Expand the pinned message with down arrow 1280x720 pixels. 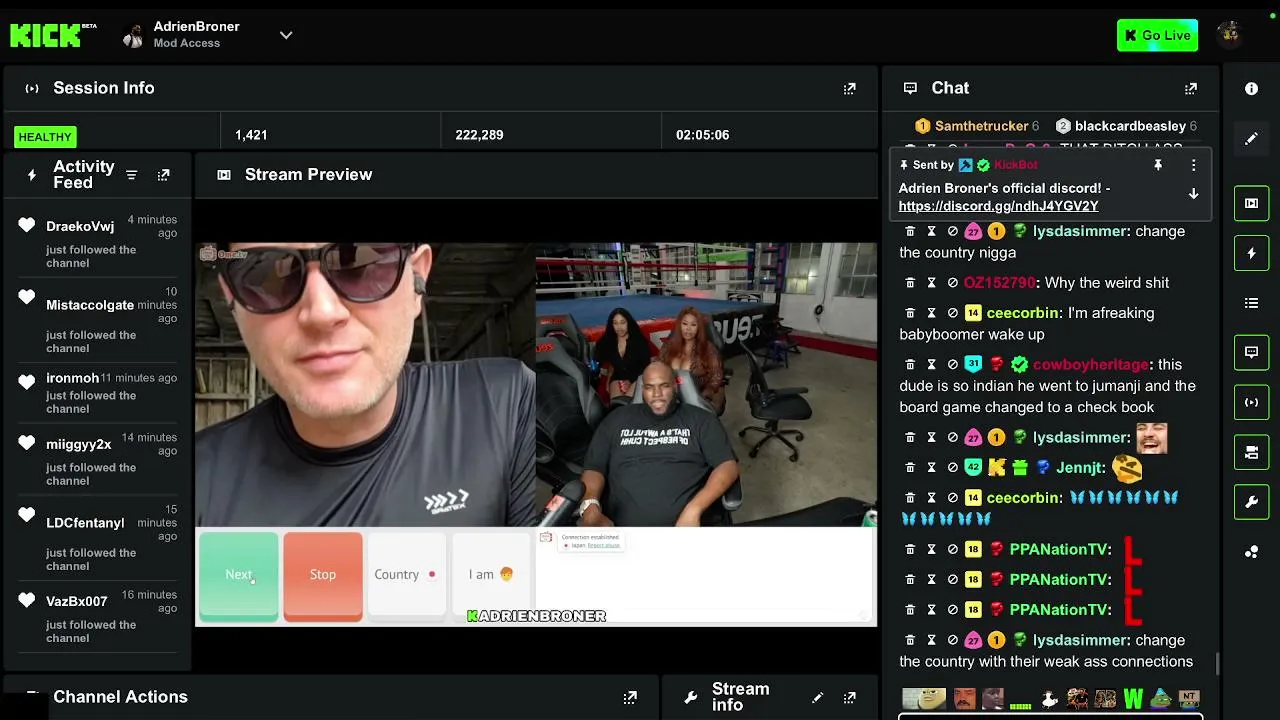point(1193,194)
